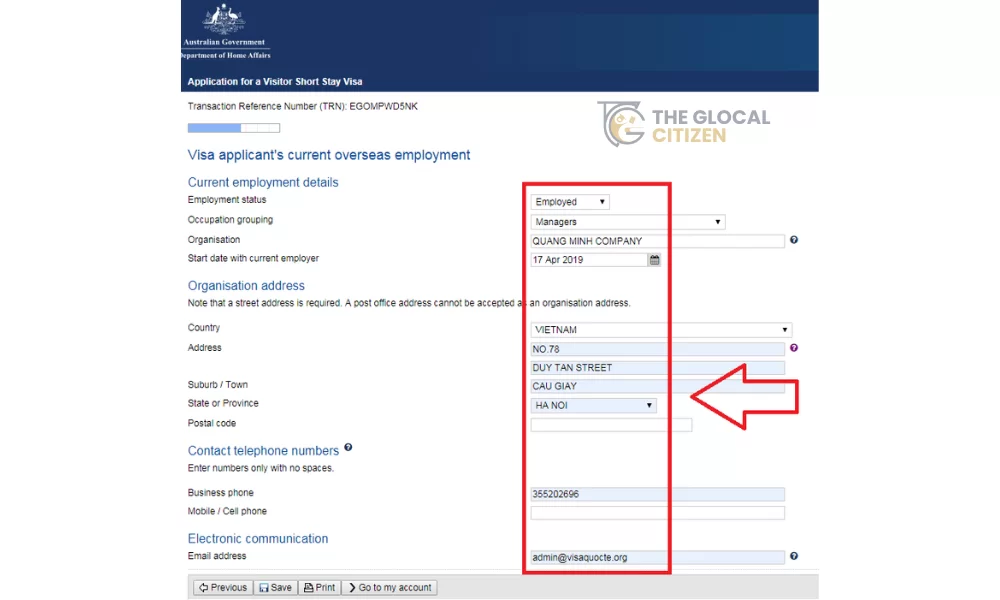Click The Glocal Citizen watermark logo
This screenshot has height=600, width=1000.
(684, 124)
